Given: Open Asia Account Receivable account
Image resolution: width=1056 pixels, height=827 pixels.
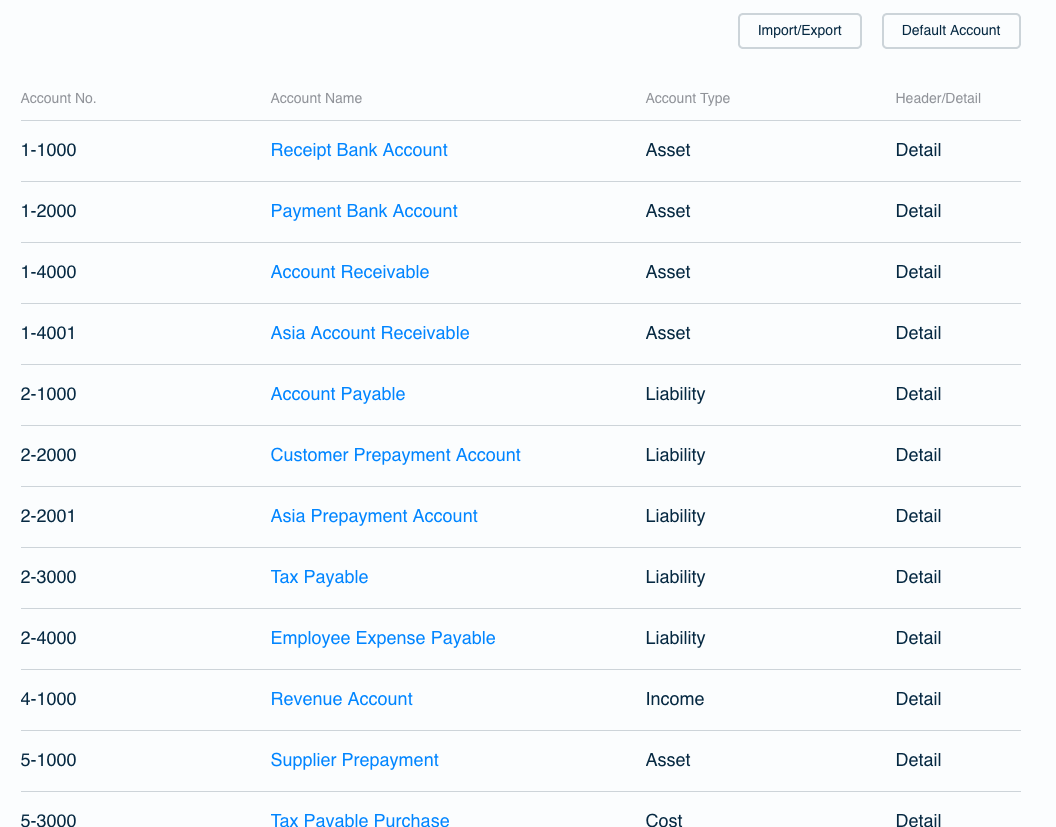Looking at the screenshot, I should [x=370, y=333].
